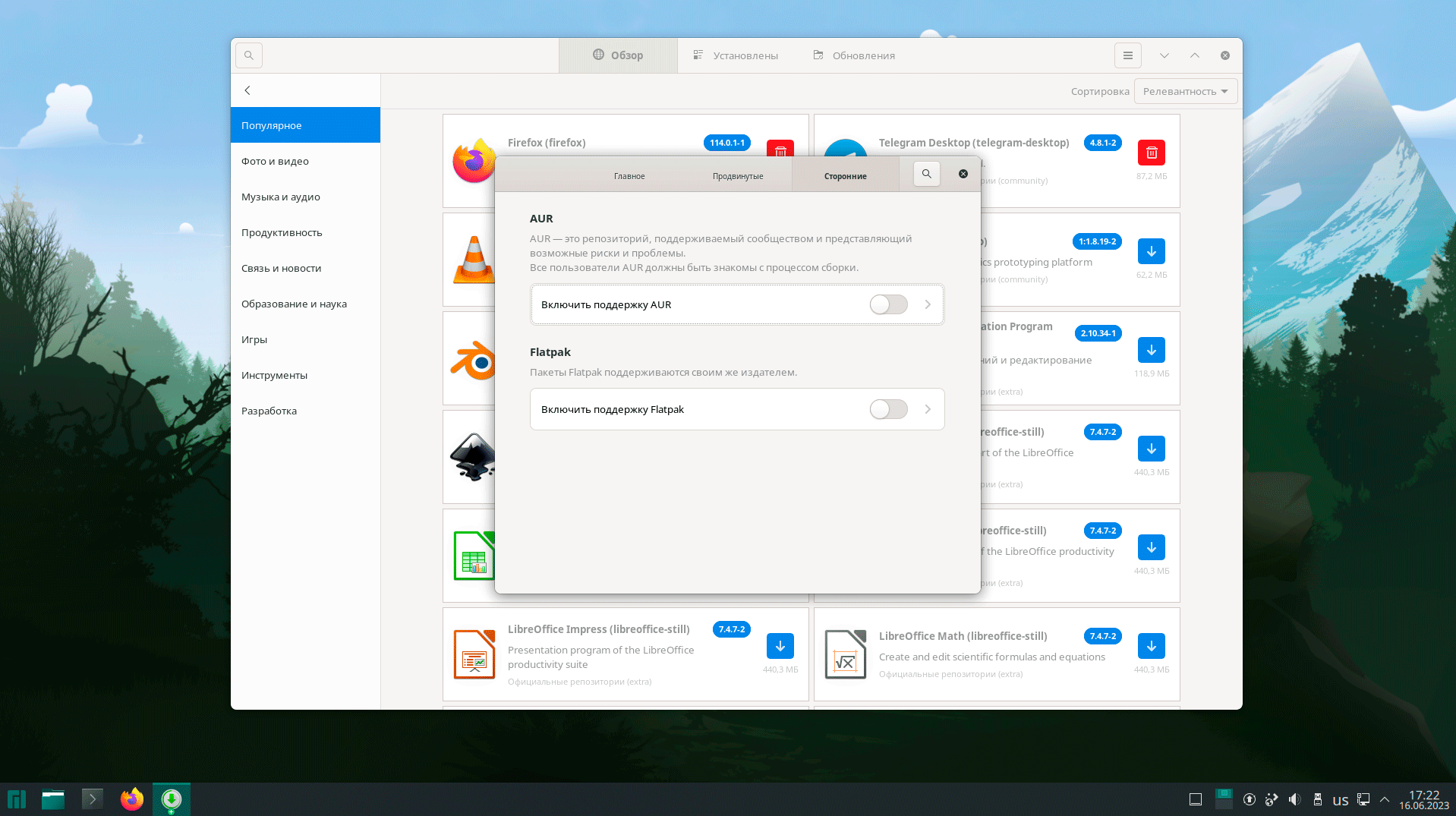1456x816 pixels.
Task: Select Инструменты category
Action: [305, 375]
